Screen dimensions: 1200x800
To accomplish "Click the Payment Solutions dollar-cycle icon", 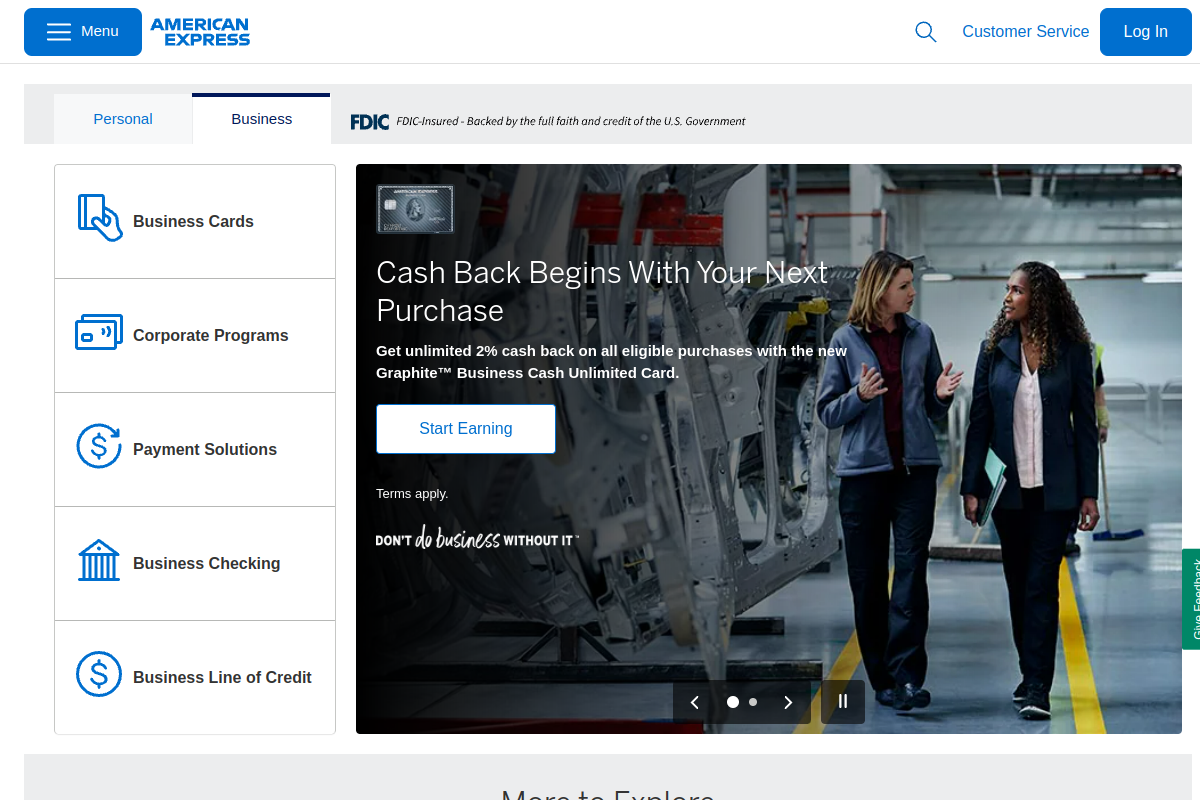I will (99, 446).
